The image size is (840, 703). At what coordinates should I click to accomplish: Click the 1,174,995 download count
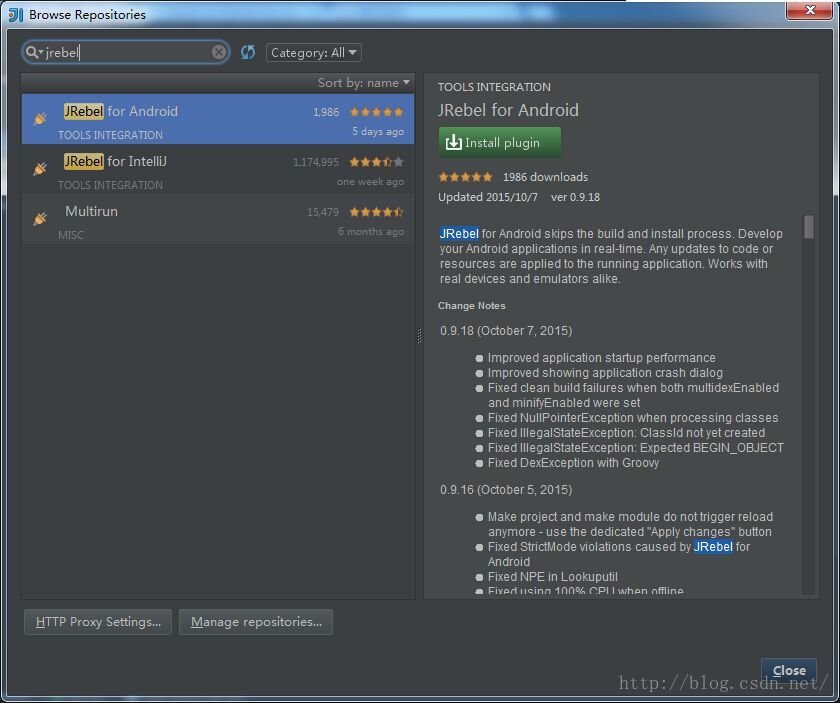pyautogui.click(x=316, y=162)
